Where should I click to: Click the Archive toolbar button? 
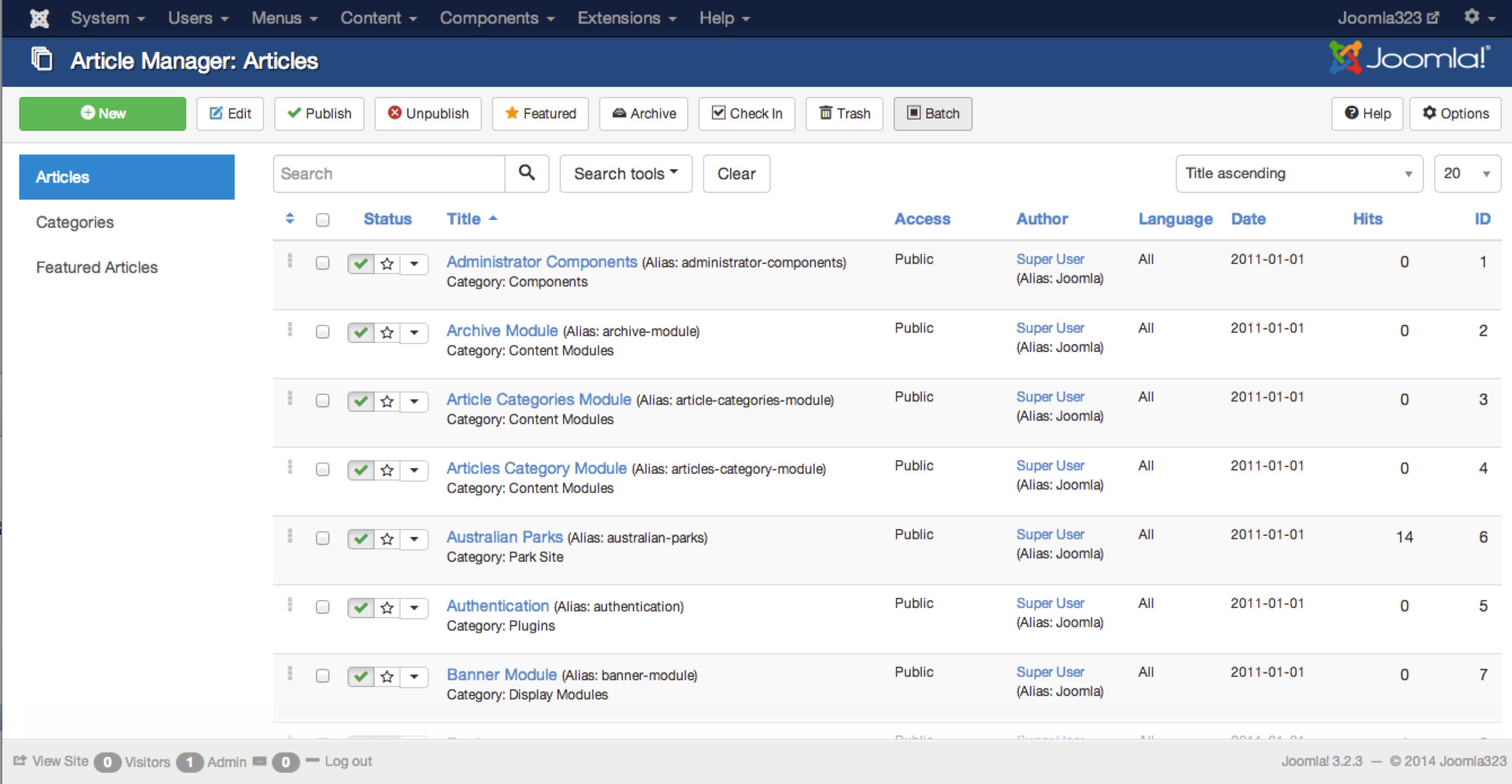(643, 113)
